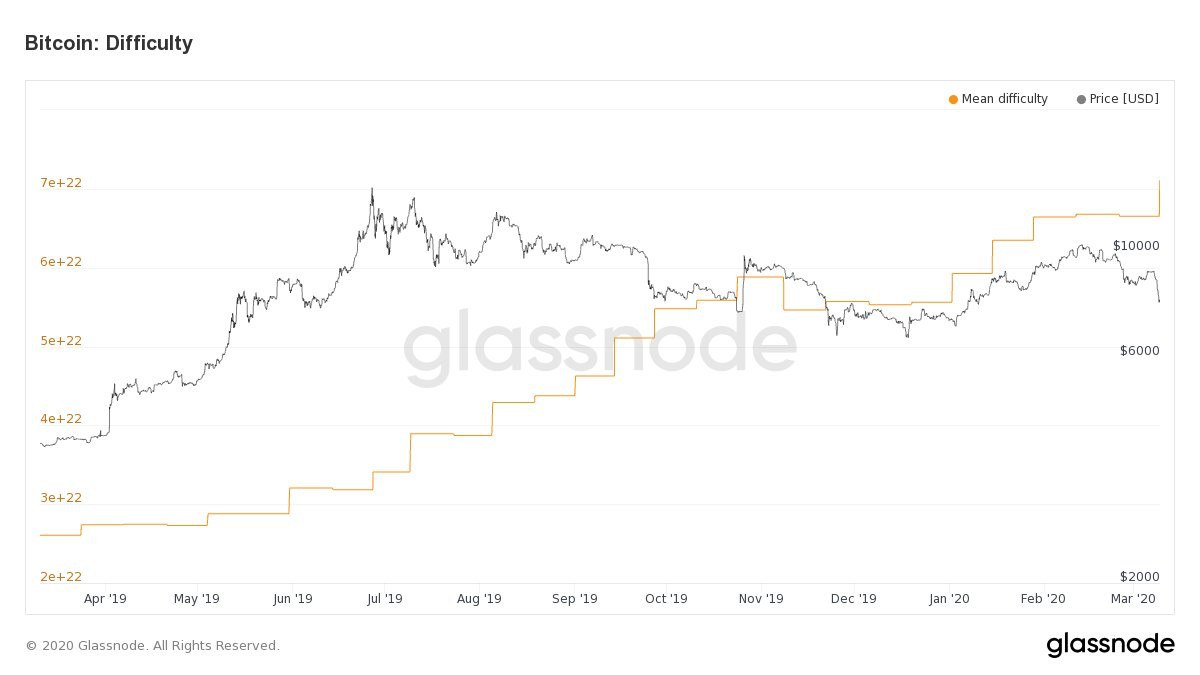
Task: Select the Nov '19 timeline label
Action: (761, 599)
